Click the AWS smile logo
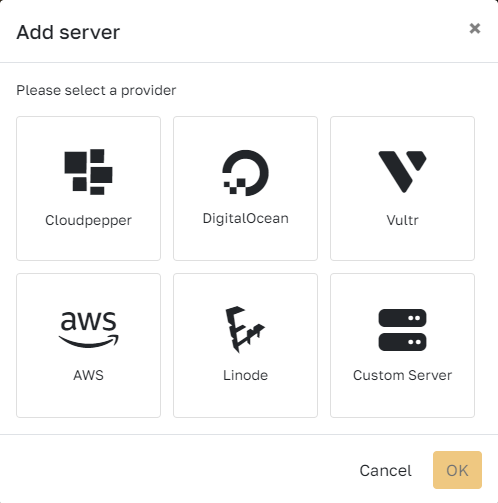This screenshot has width=498, height=503. pos(88,330)
